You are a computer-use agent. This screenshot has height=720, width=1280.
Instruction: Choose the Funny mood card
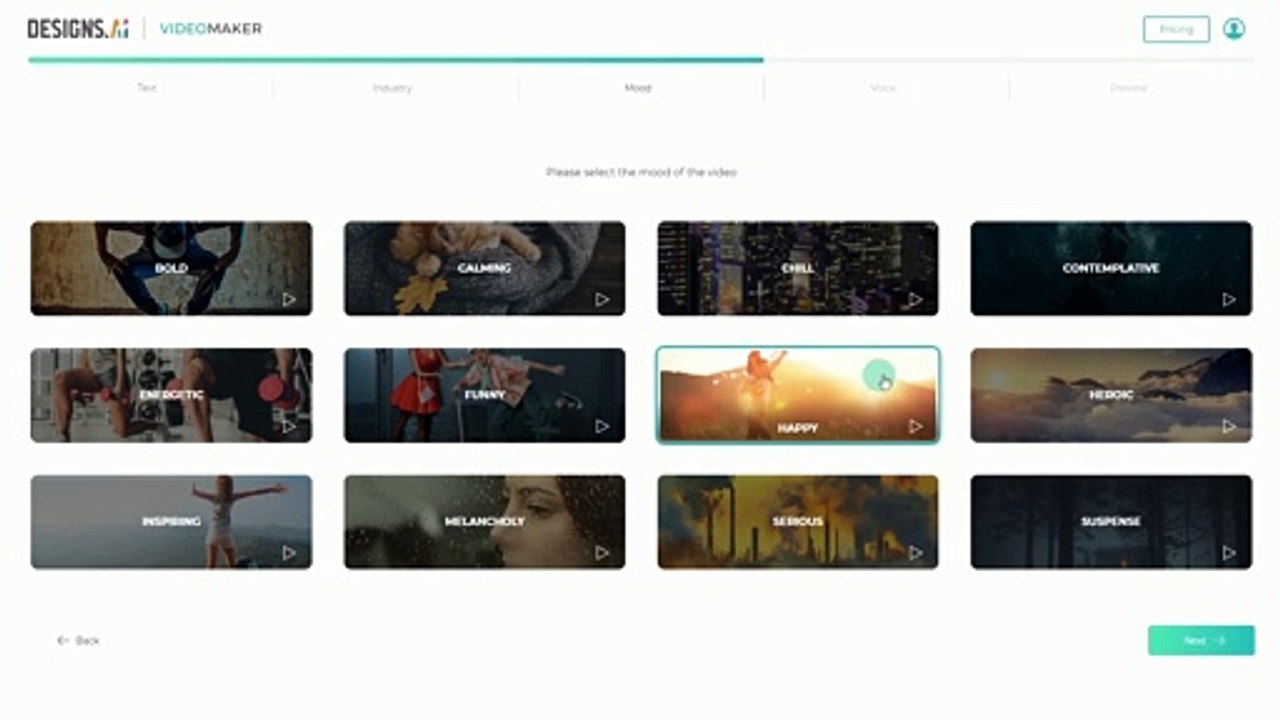(x=485, y=395)
